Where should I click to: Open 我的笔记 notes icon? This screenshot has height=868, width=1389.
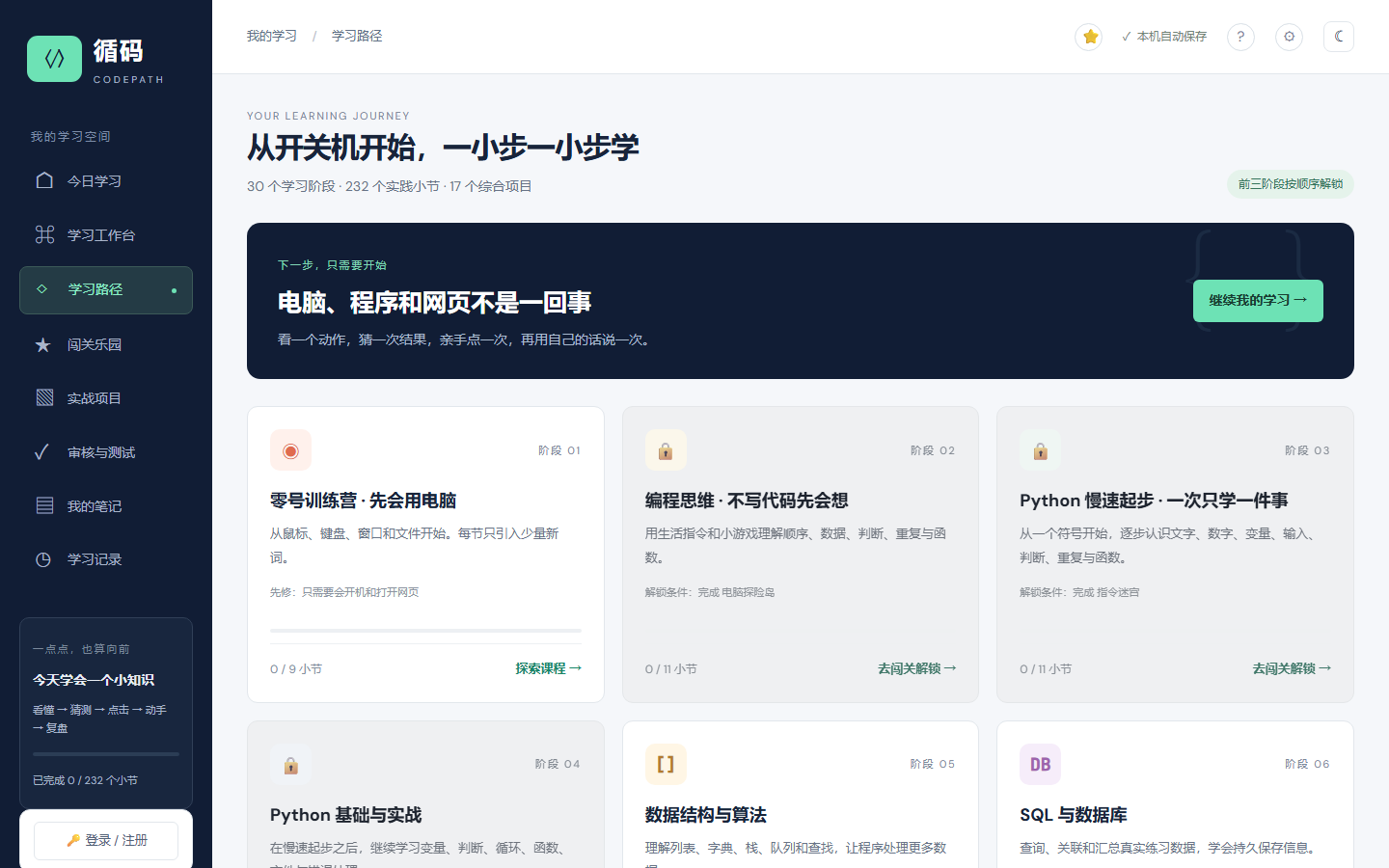pos(44,505)
